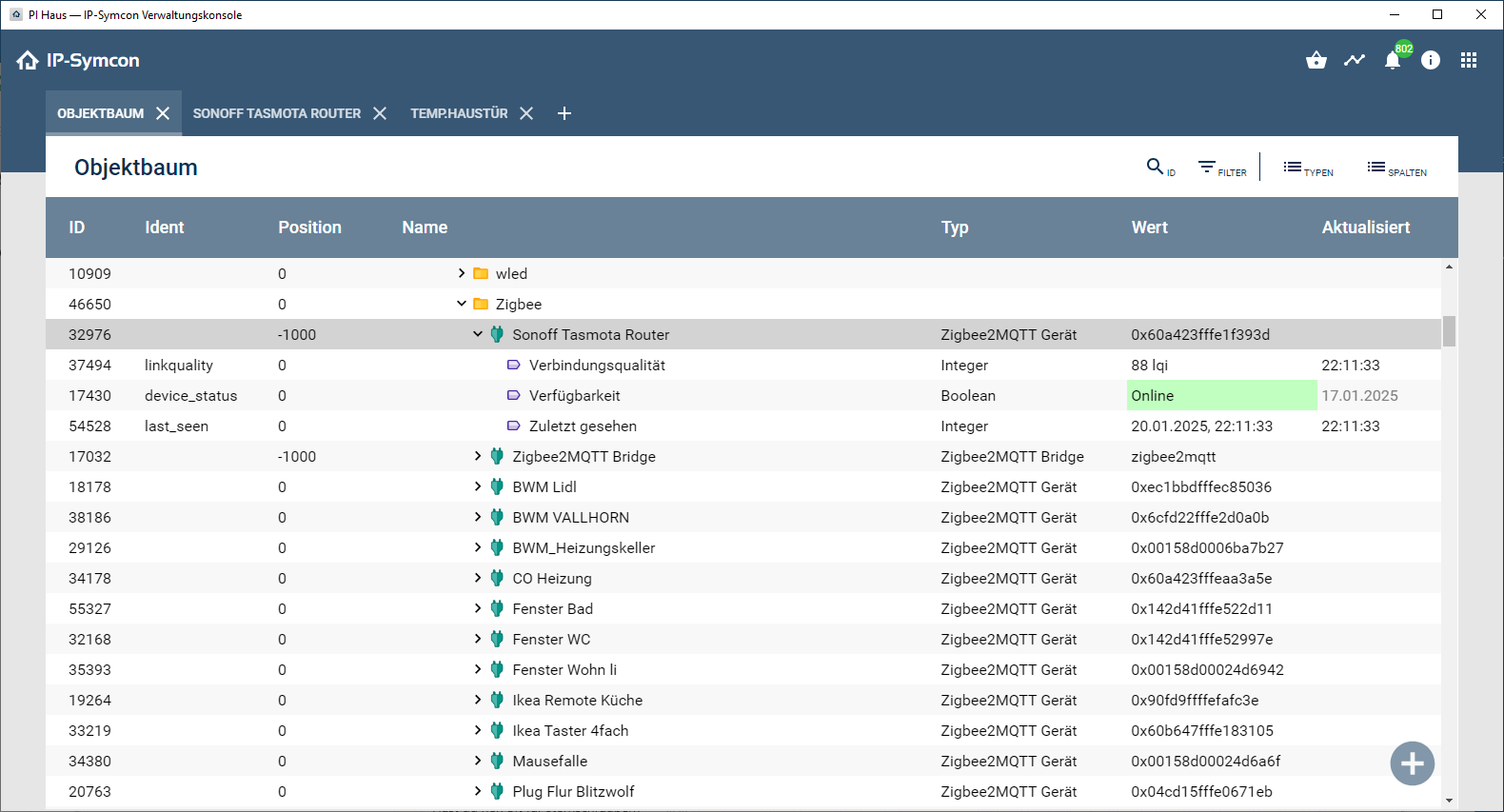Click Zuletzt gesehen variable tag icon
This screenshot has width=1504, height=812.
tap(514, 426)
